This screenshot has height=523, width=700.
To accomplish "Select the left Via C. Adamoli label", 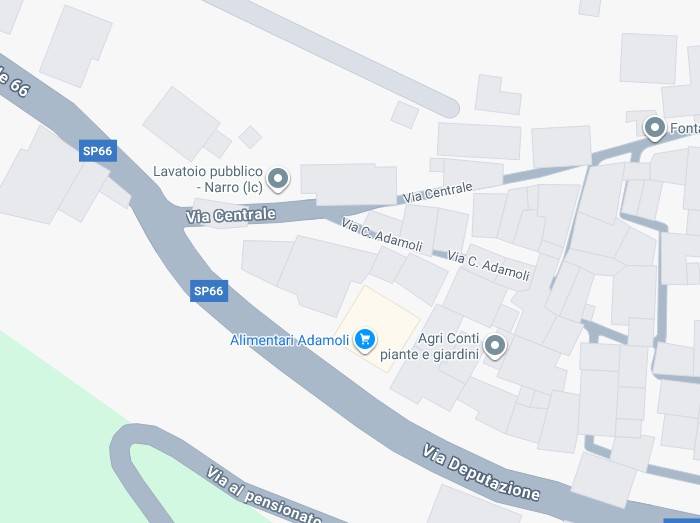I will point(382,235).
